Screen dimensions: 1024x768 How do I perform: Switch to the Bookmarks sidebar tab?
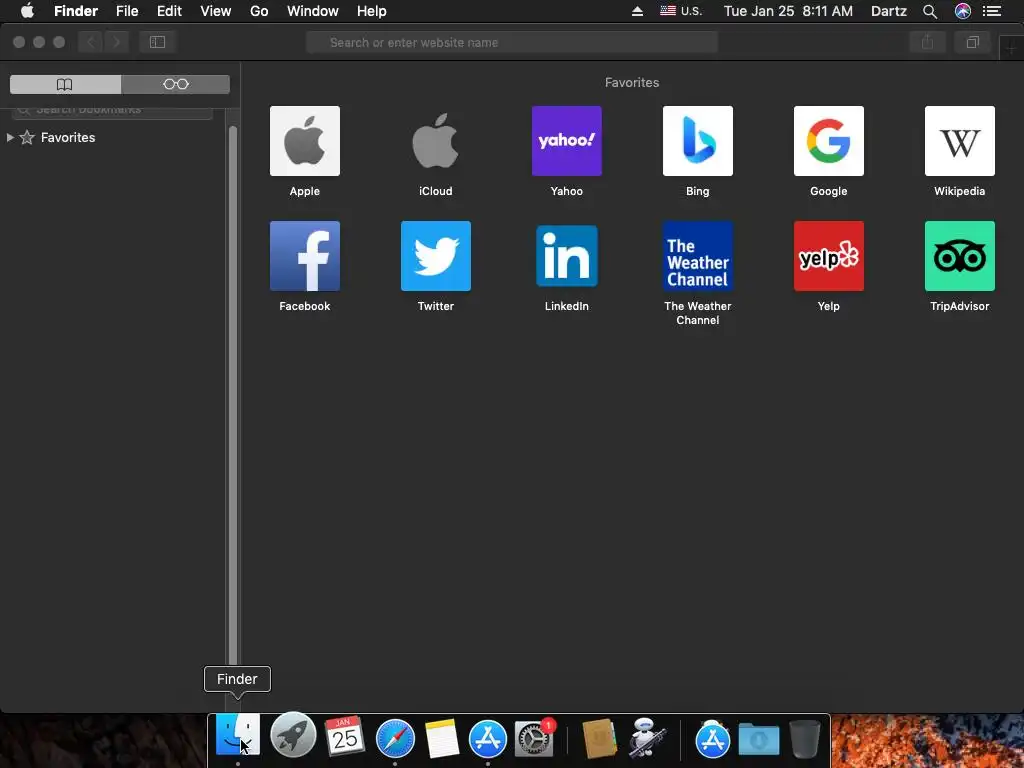coord(65,84)
